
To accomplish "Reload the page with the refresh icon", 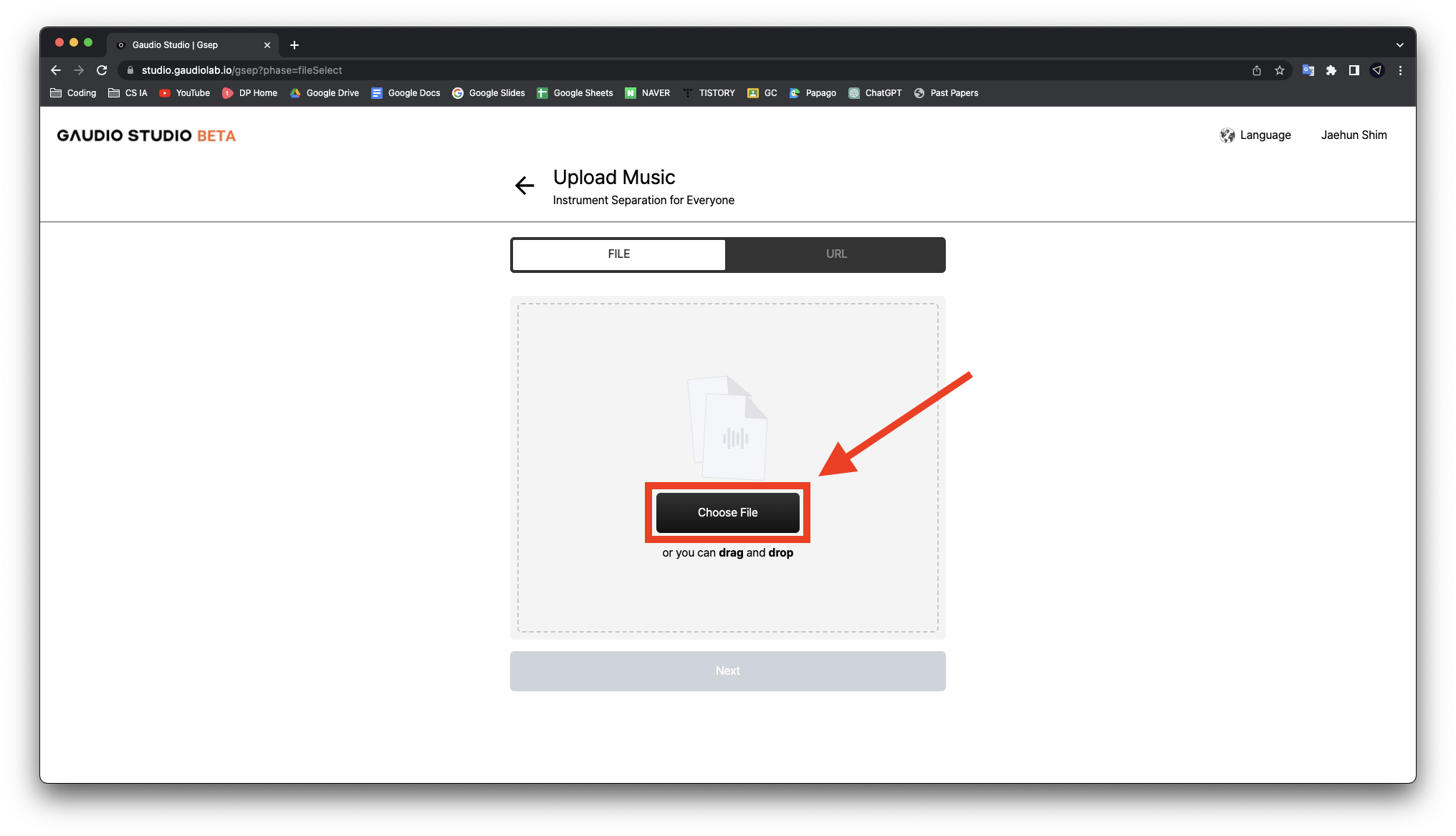I will pyautogui.click(x=102, y=70).
